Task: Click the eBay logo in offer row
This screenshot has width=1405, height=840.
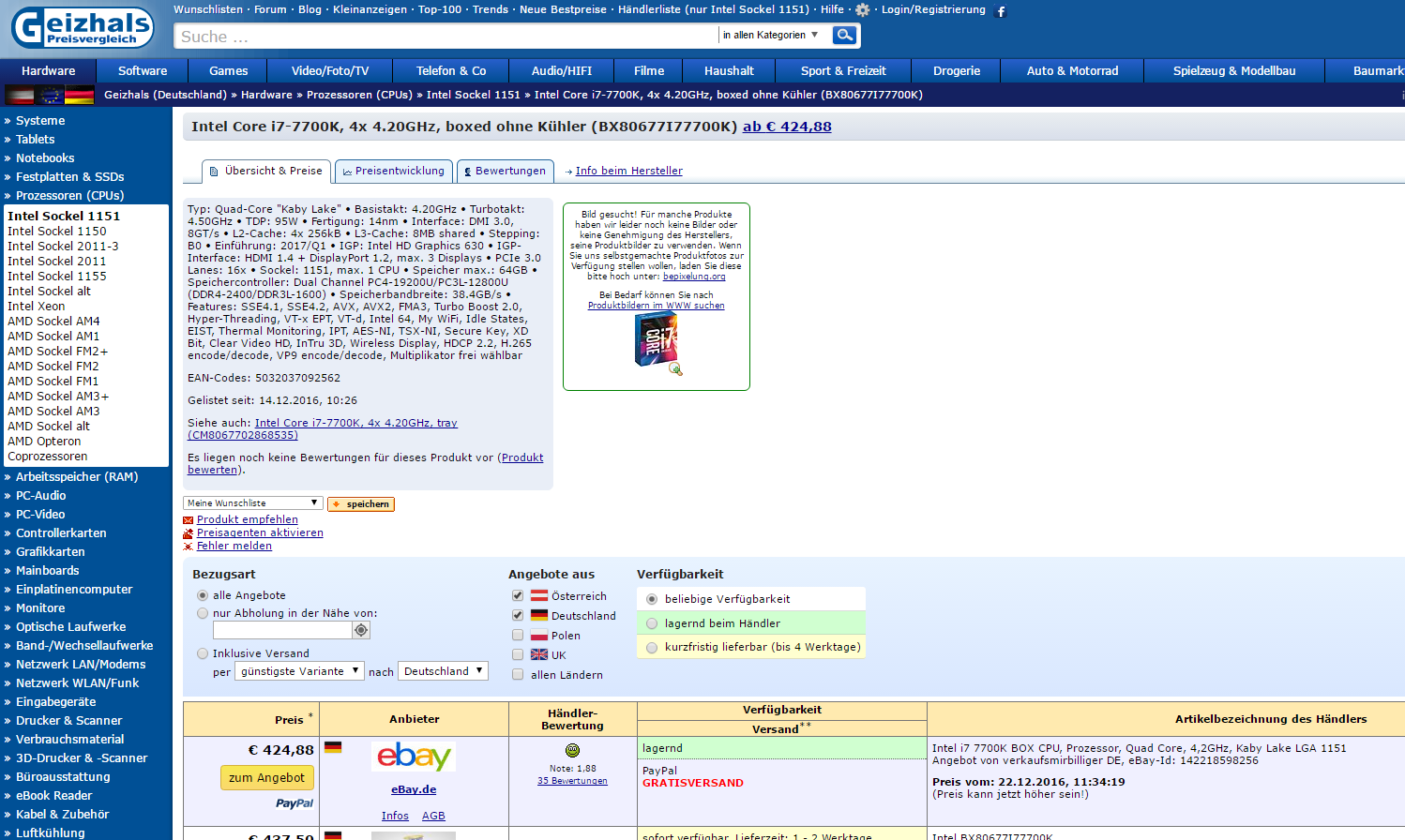Action: pos(415,756)
